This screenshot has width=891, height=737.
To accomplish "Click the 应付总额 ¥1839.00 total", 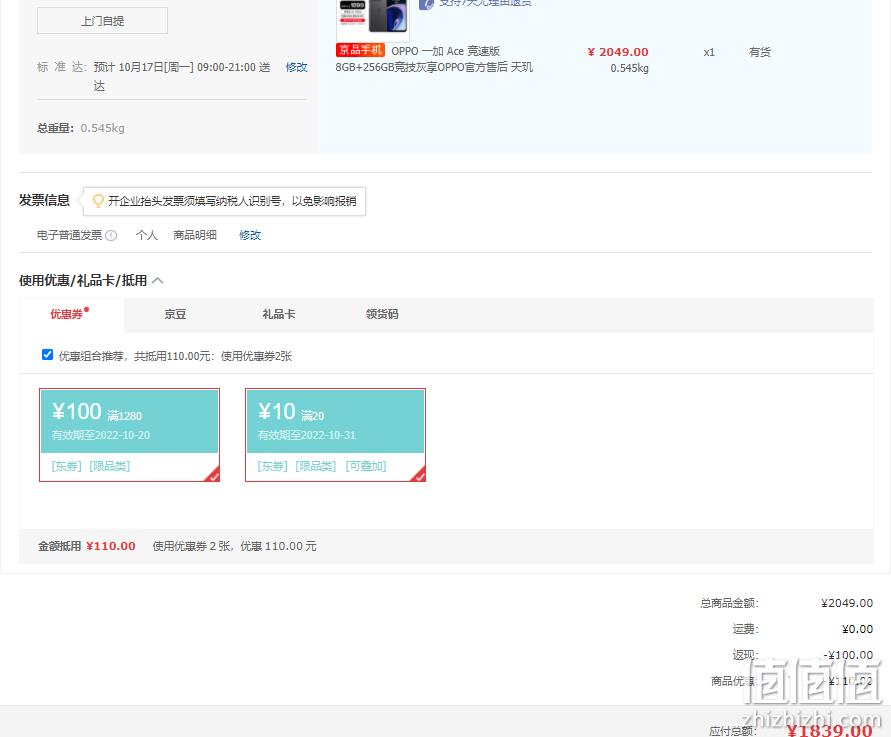I will click(830, 730).
